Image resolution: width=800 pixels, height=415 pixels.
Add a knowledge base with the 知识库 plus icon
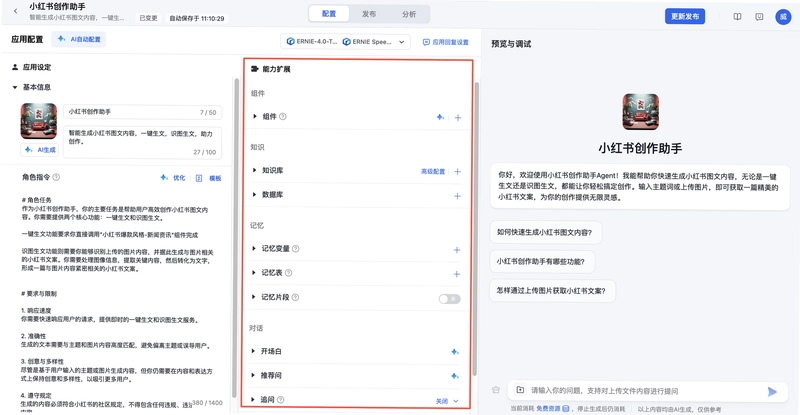(x=457, y=172)
